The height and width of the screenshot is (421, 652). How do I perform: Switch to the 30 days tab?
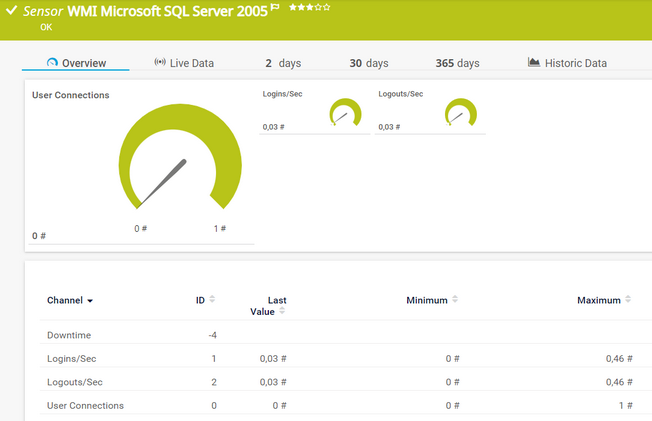368,63
